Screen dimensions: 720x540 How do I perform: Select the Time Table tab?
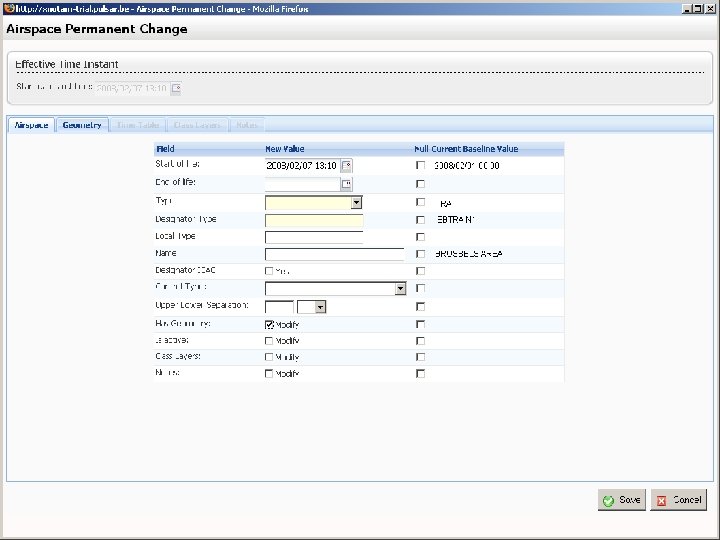(x=138, y=125)
